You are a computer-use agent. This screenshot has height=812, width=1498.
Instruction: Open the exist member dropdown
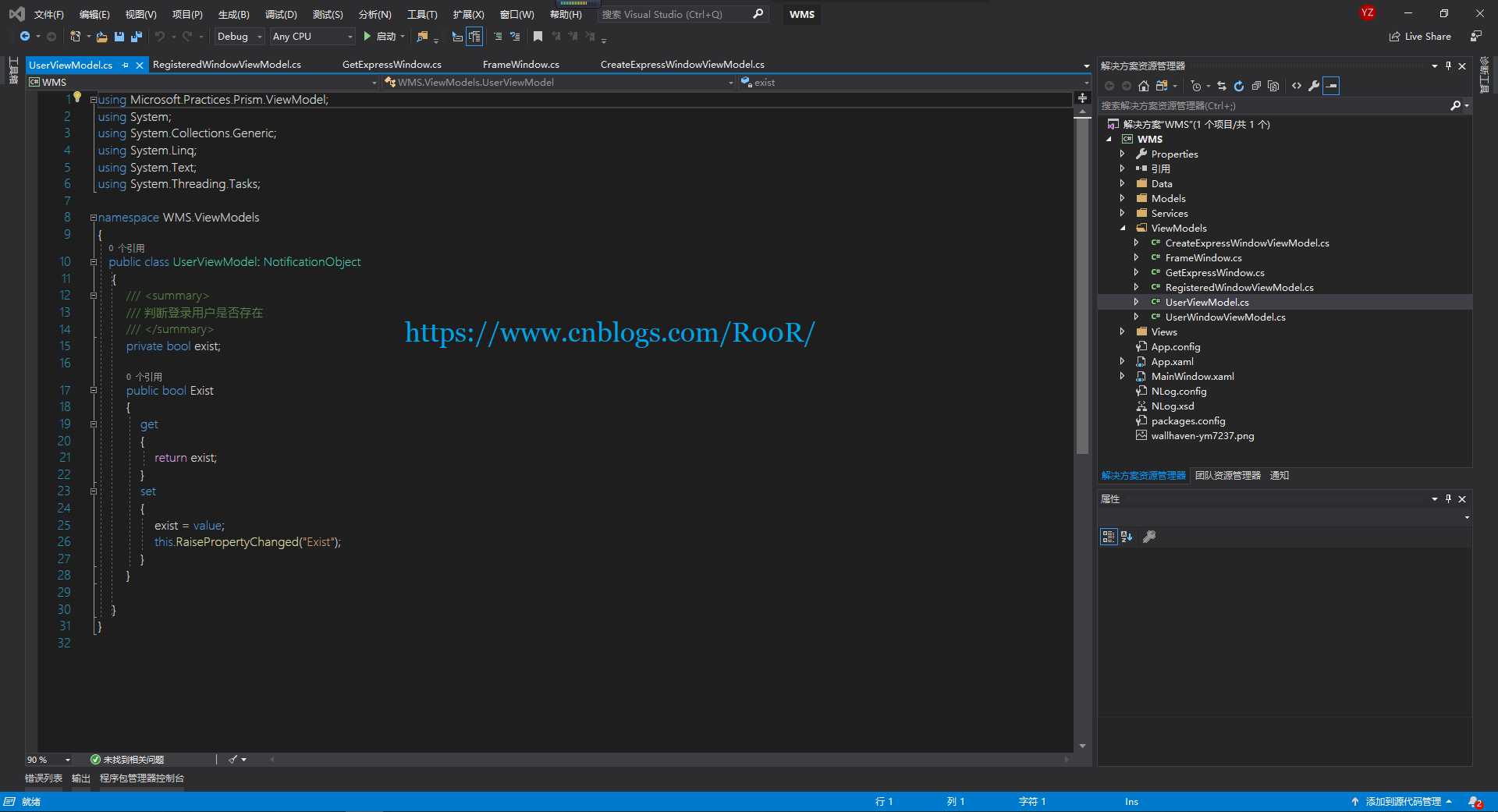914,82
